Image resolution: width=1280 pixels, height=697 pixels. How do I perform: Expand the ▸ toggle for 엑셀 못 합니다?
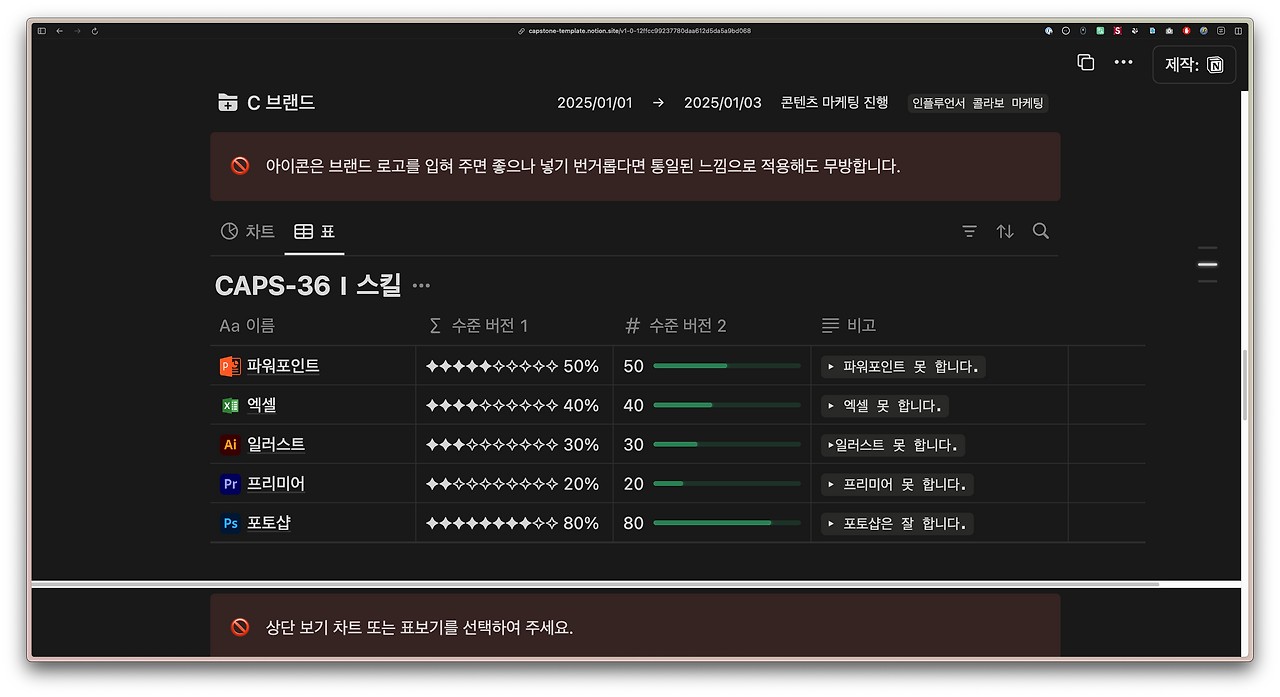(x=829, y=405)
